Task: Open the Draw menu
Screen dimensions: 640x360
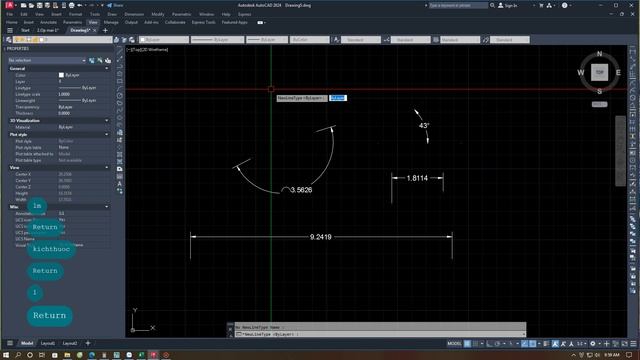Action: tap(112, 14)
